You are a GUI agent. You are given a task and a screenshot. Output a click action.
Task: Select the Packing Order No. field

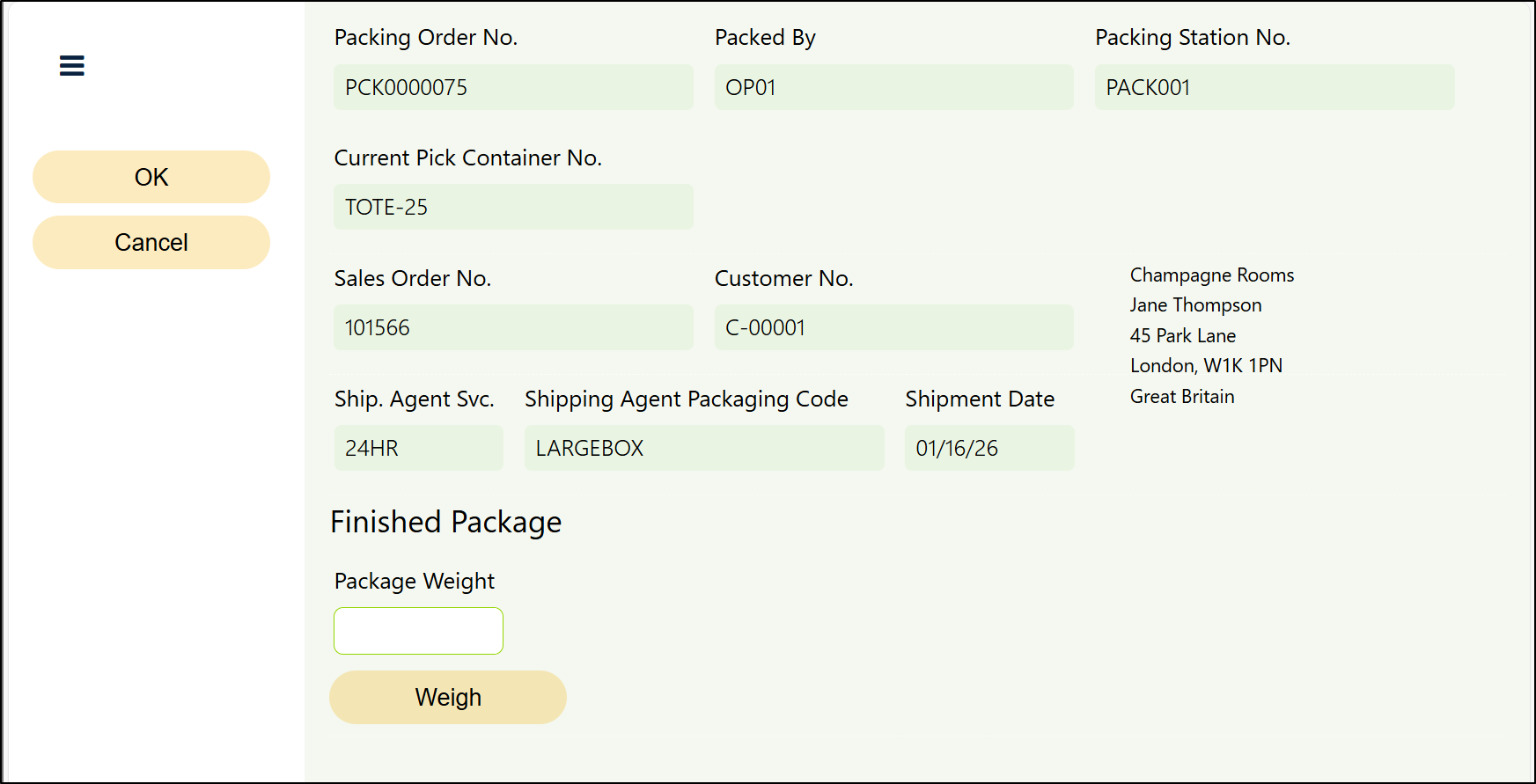(513, 87)
